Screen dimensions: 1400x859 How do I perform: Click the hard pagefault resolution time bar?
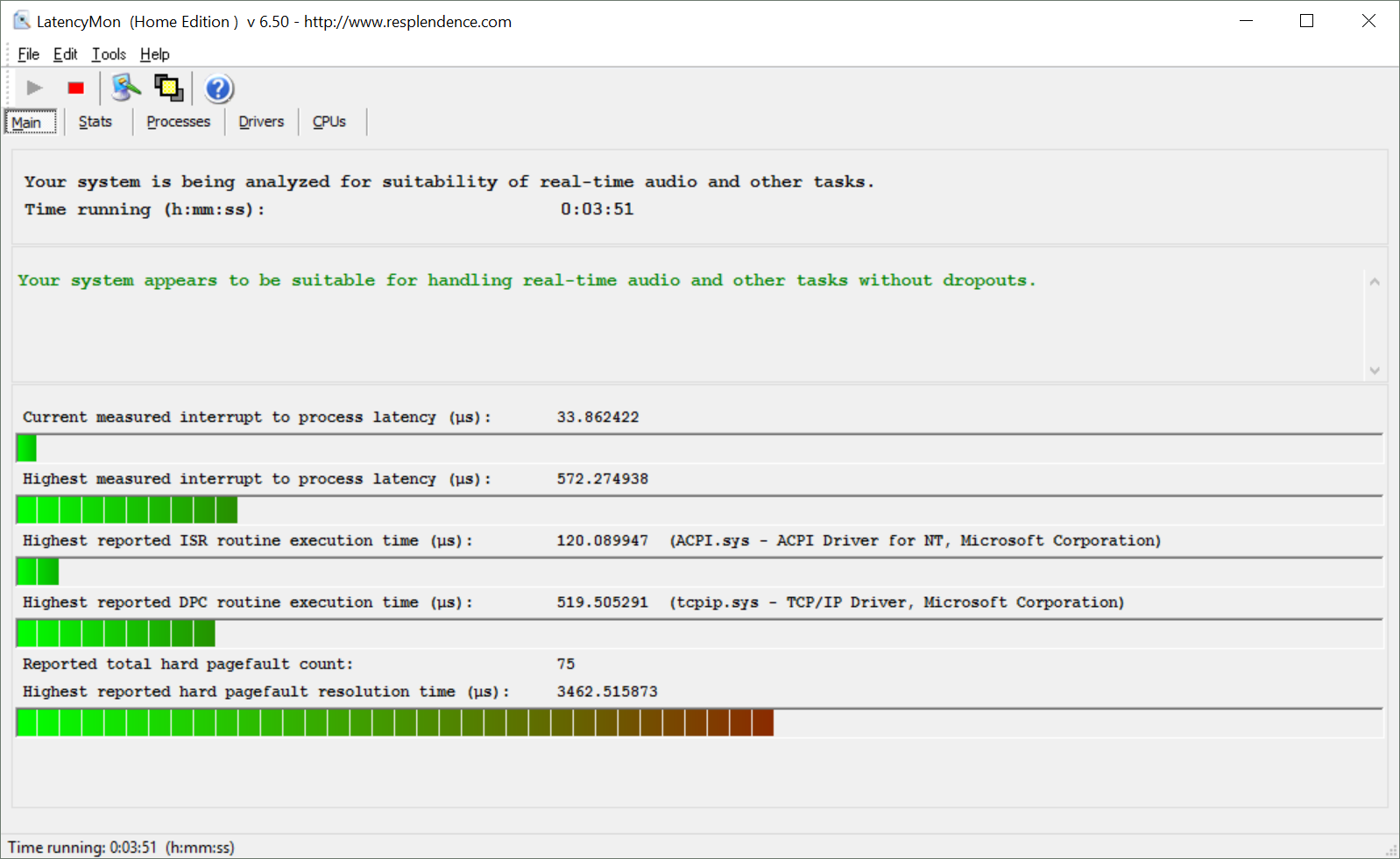[x=699, y=722]
